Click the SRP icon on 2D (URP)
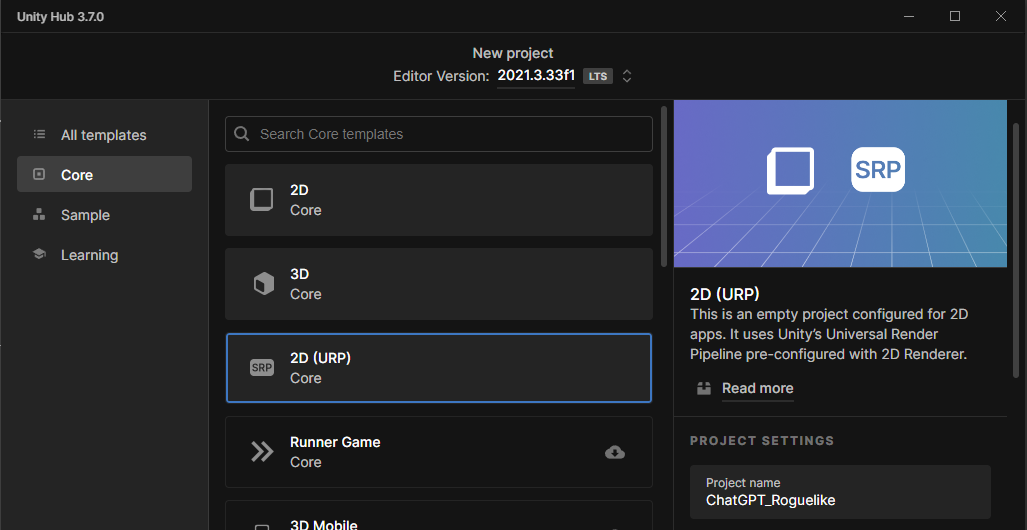 (x=262, y=368)
